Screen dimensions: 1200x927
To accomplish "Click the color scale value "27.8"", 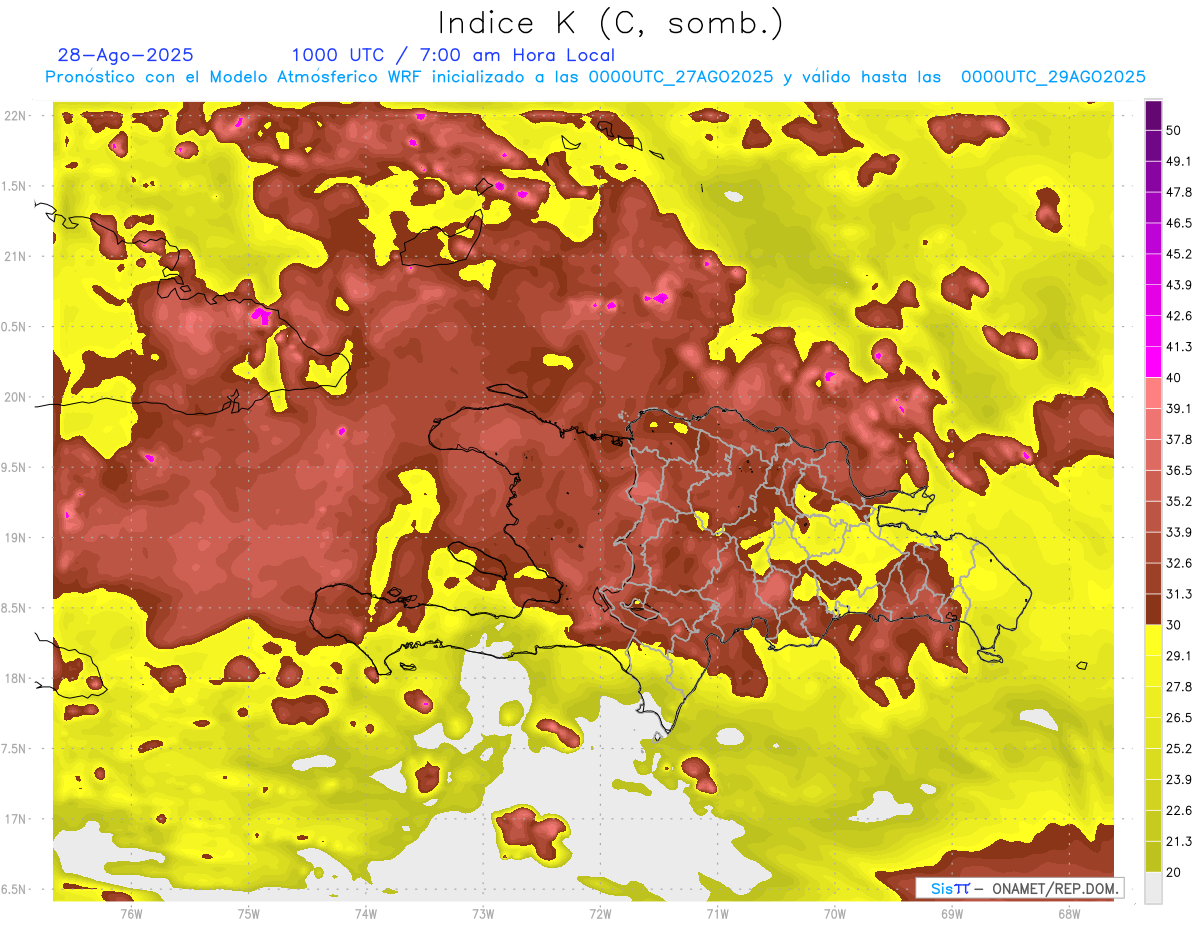I will point(1178,687).
